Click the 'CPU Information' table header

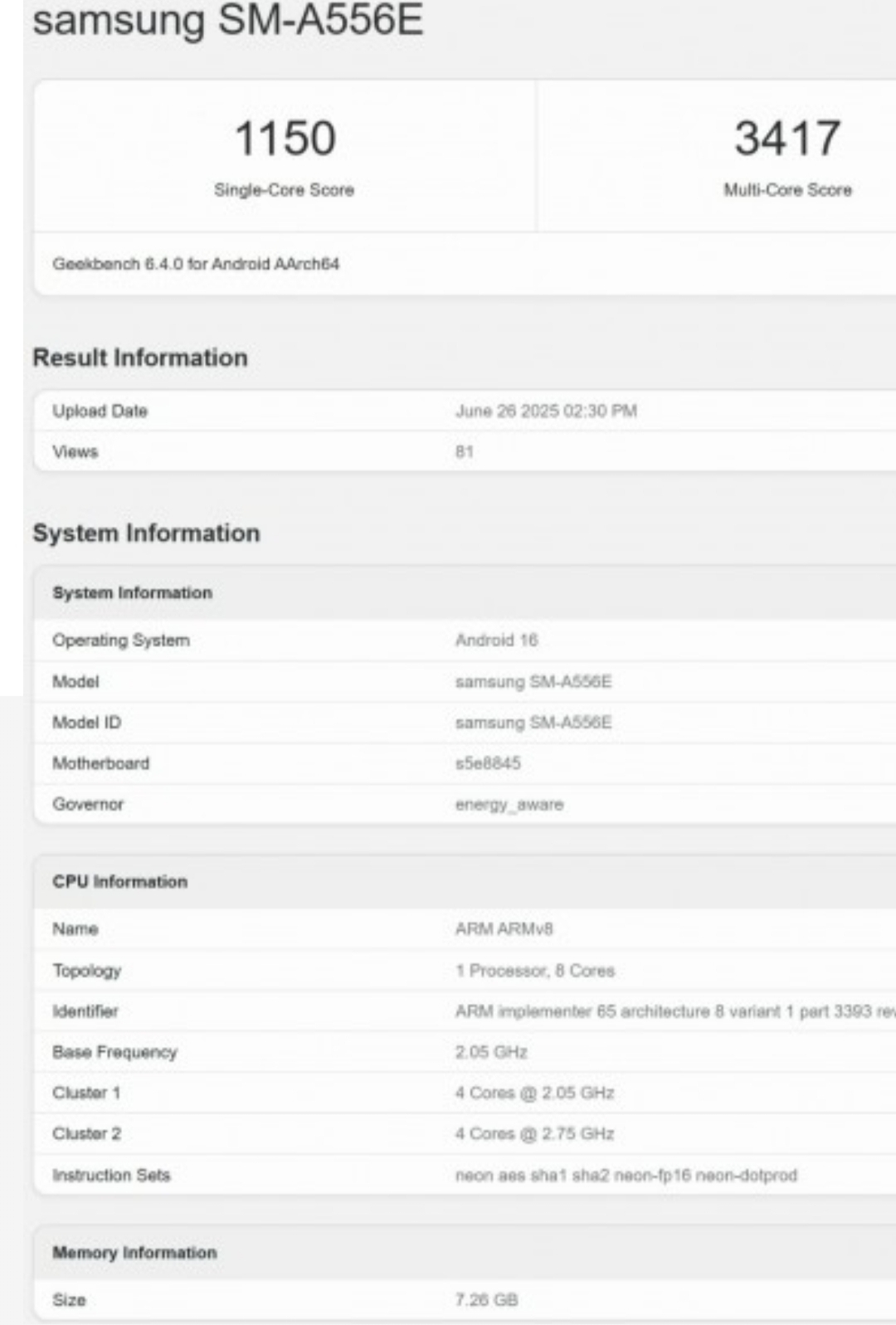tap(119, 881)
